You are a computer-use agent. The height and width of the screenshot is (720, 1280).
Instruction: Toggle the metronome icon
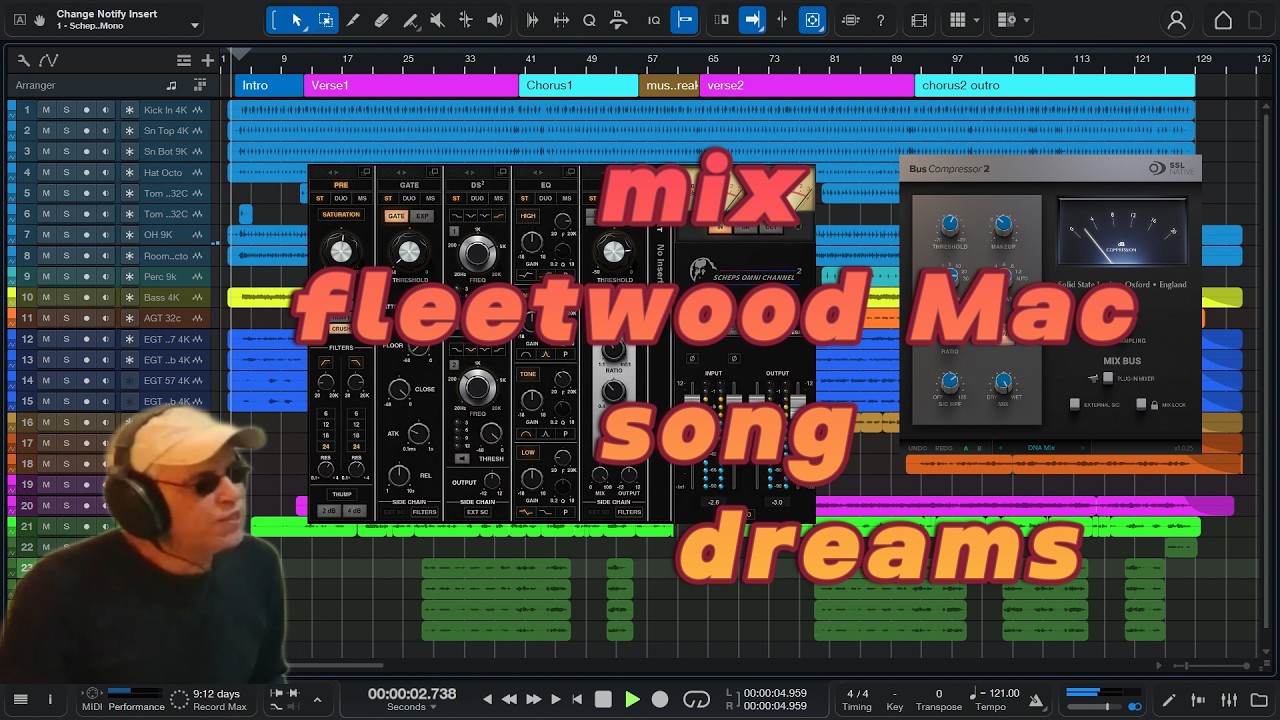[x=1036, y=701]
